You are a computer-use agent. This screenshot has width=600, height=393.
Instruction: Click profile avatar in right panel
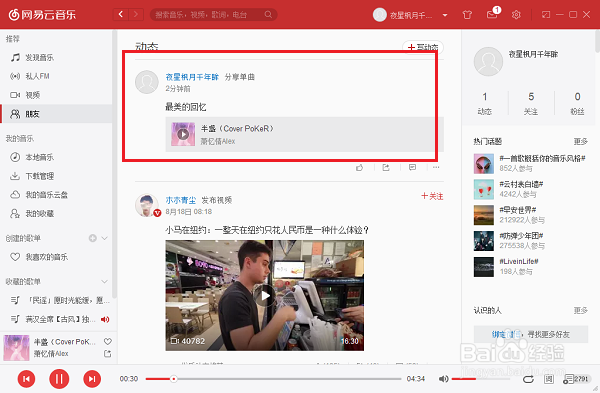[x=488, y=62]
